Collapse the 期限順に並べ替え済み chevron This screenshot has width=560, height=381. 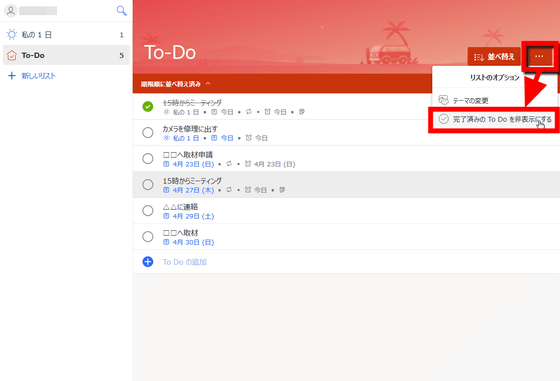pyautogui.click(x=208, y=84)
